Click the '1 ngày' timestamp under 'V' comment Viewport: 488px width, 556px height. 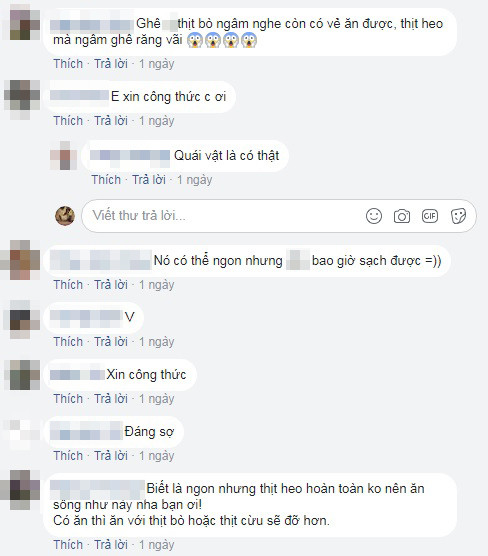tap(156, 342)
